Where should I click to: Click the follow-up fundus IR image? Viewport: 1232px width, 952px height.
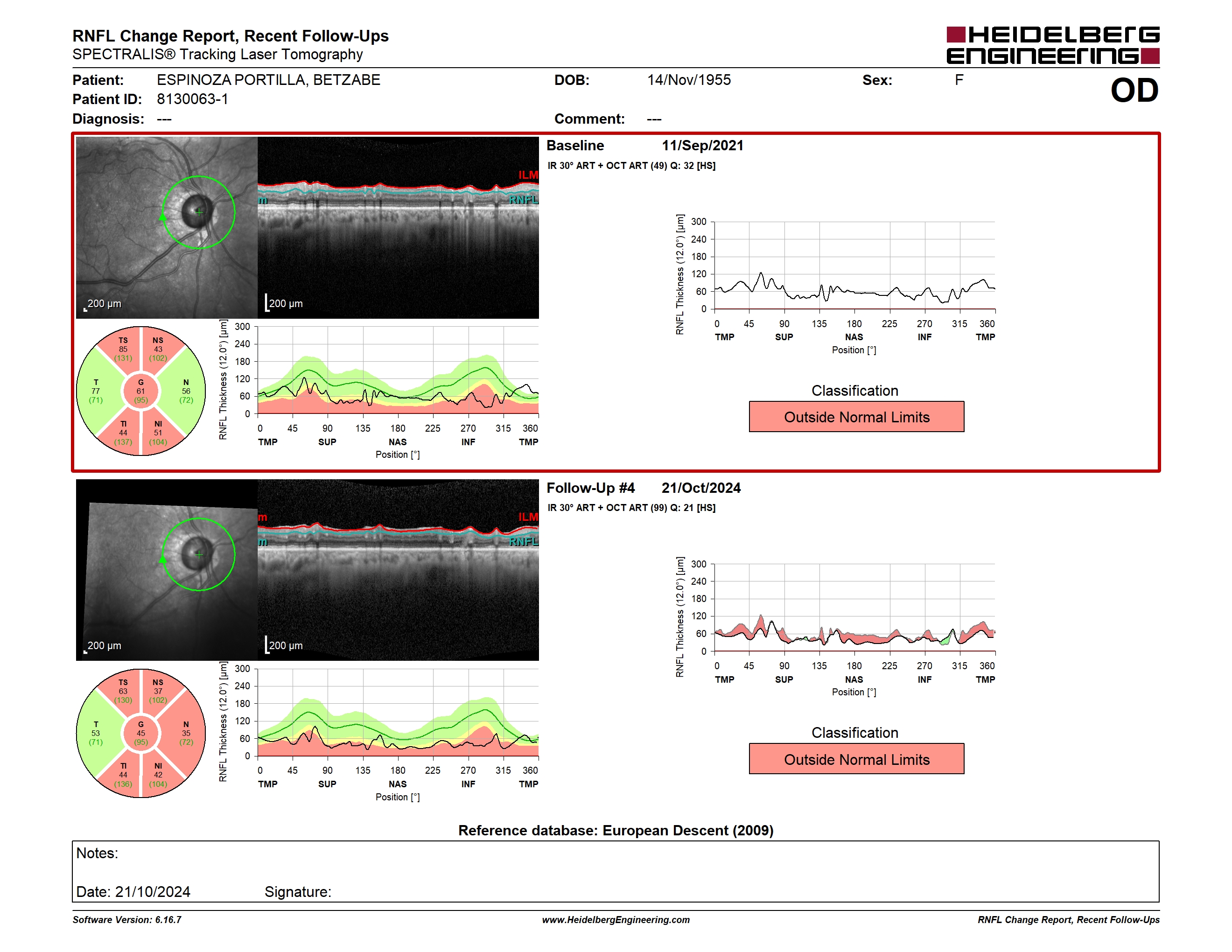[x=167, y=570]
